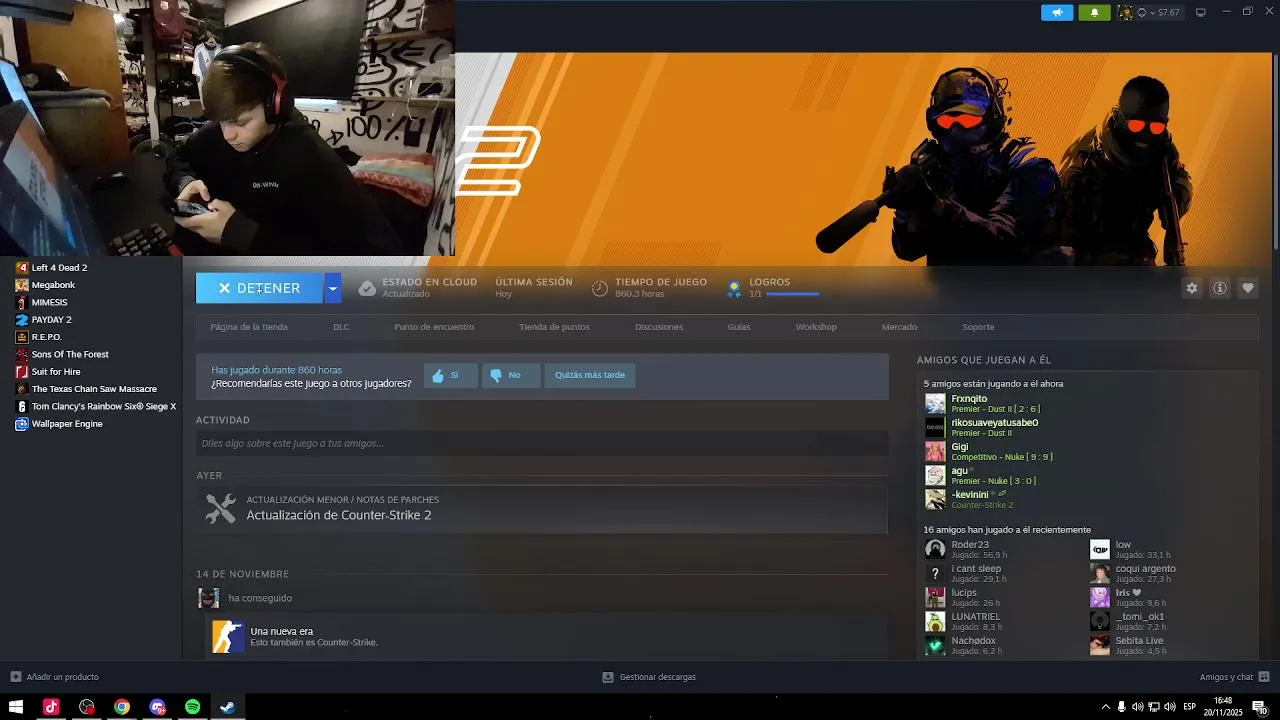Open the megaphone announcements button
The height and width of the screenshot is (720, 1280).
1057,13
